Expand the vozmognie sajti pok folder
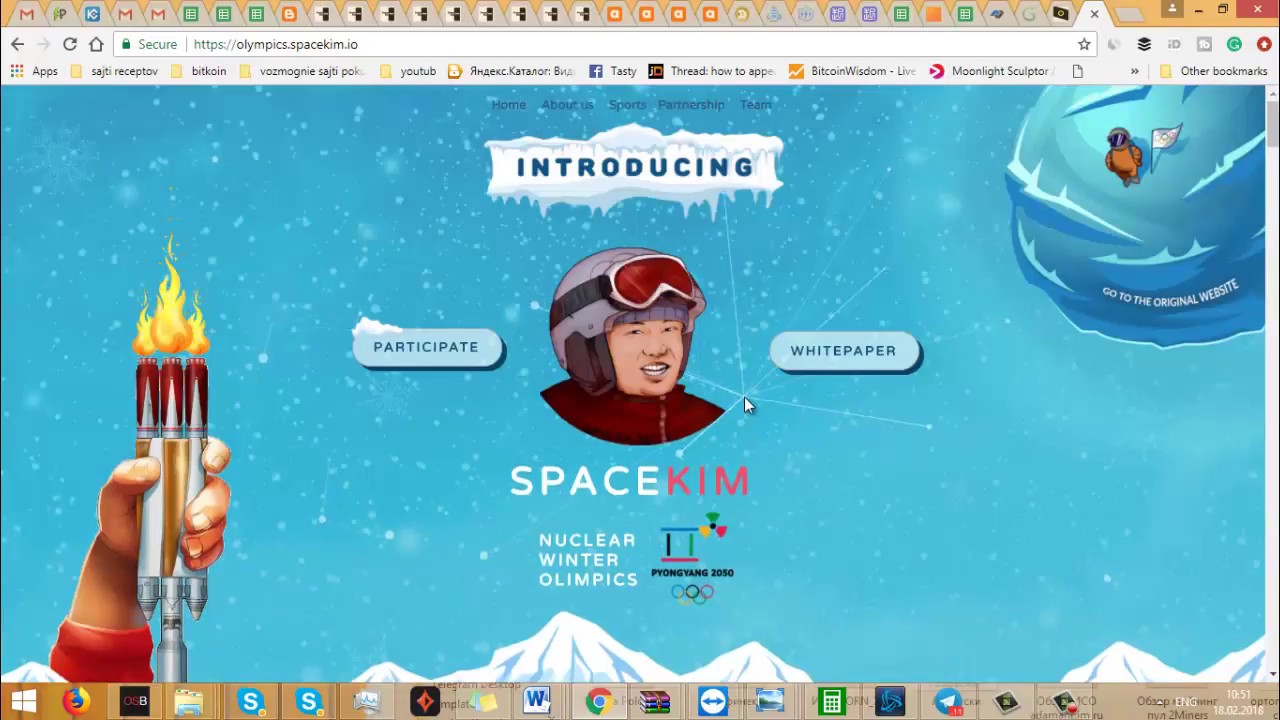 pos(303,71)
